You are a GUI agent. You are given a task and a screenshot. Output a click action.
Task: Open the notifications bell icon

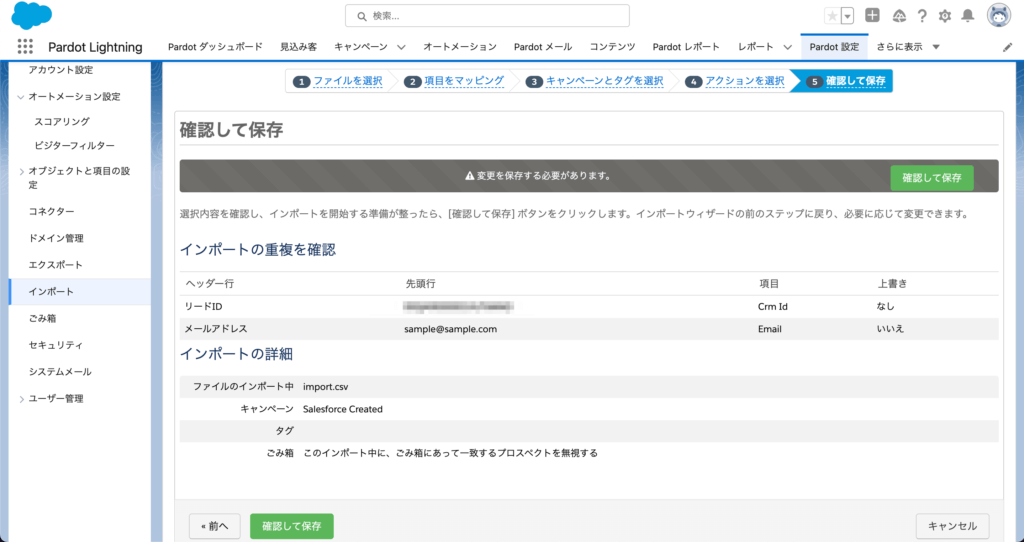(968, 16)
